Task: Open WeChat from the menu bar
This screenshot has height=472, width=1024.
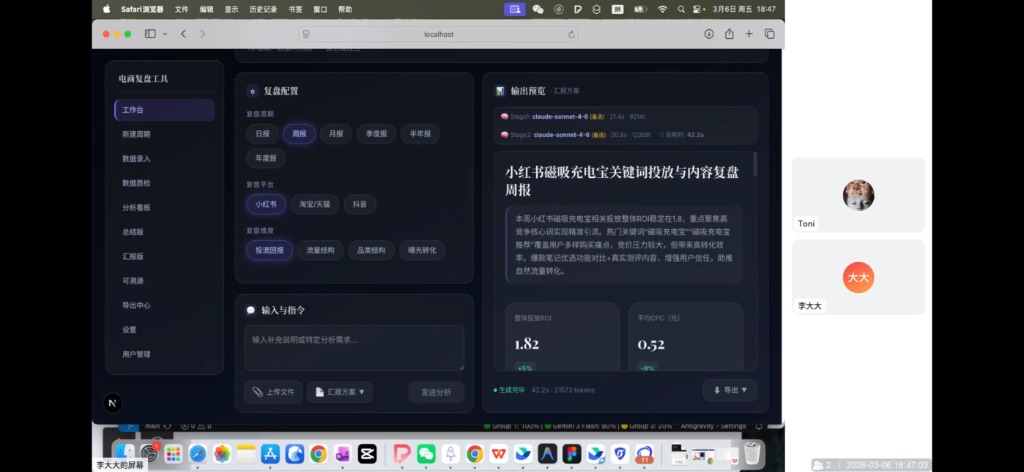Action: coord(538,9)
